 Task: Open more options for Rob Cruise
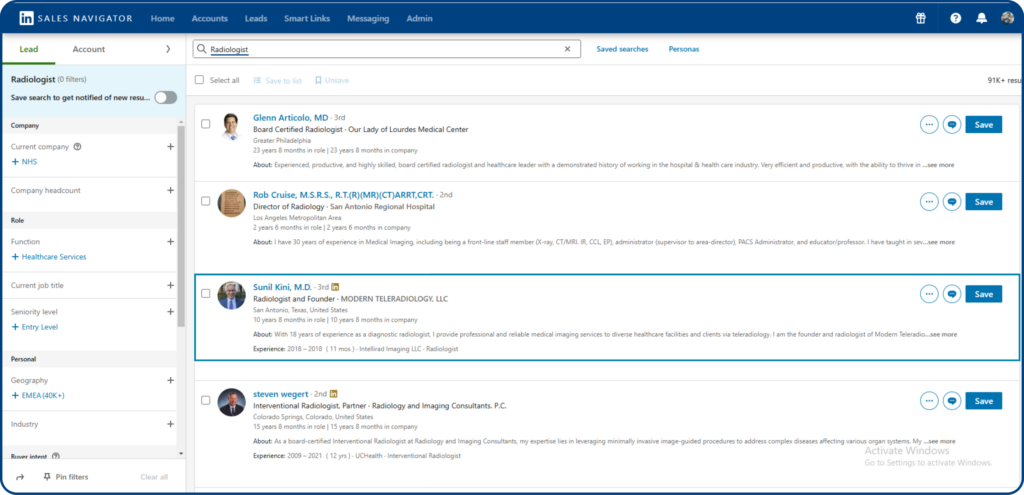[x=929, y=202]
